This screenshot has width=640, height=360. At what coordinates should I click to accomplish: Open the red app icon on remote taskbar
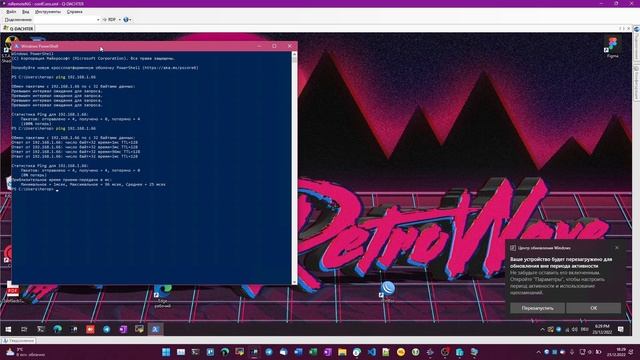[x=90, y=329]
